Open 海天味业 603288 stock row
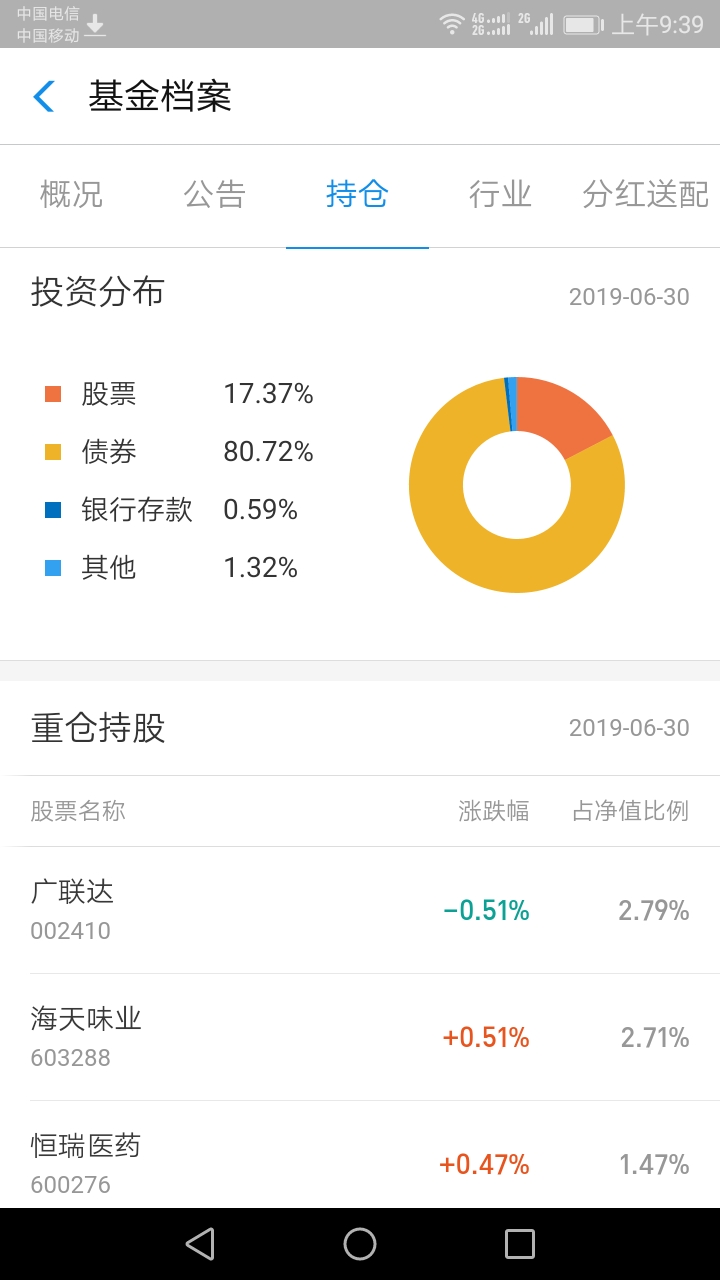The height and width of the screenshot is (1280, 720). pos(360,1037)
